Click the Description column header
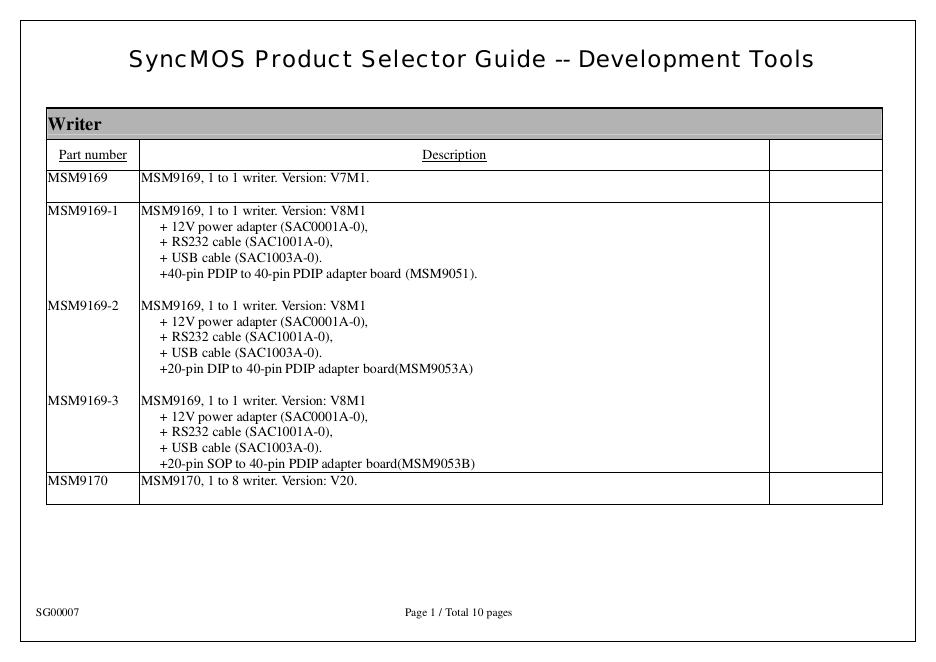This screenshot has height=662, width=936. point(454,155)
